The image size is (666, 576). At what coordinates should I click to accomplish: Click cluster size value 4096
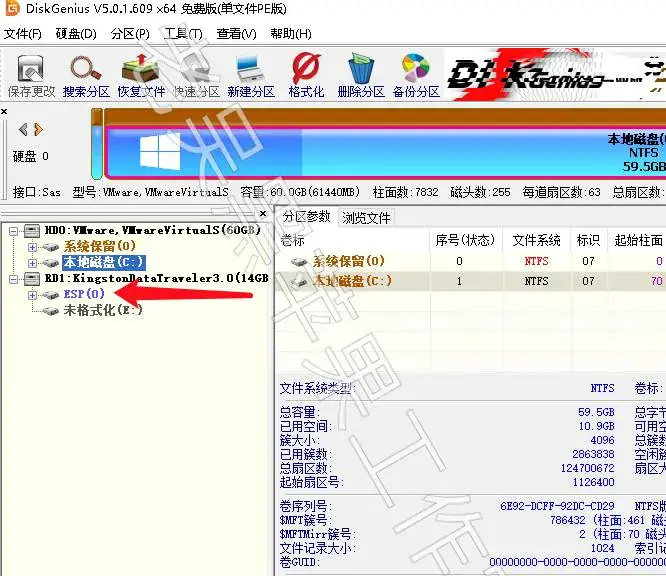(602, 440)
